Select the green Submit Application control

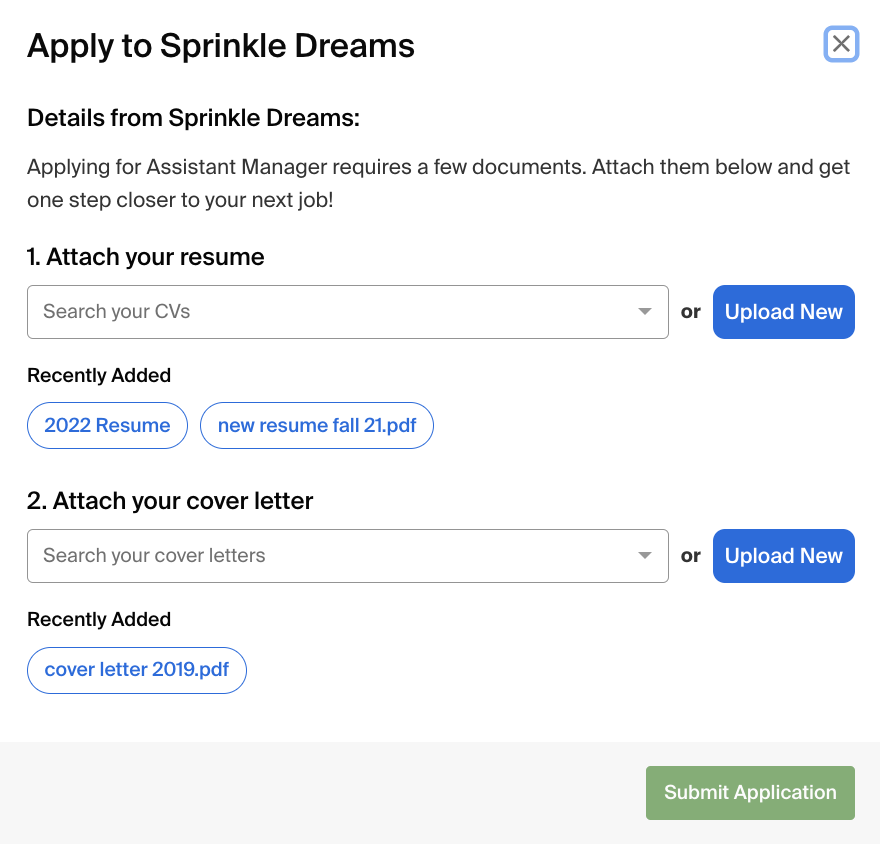click(x=749, y=792)
